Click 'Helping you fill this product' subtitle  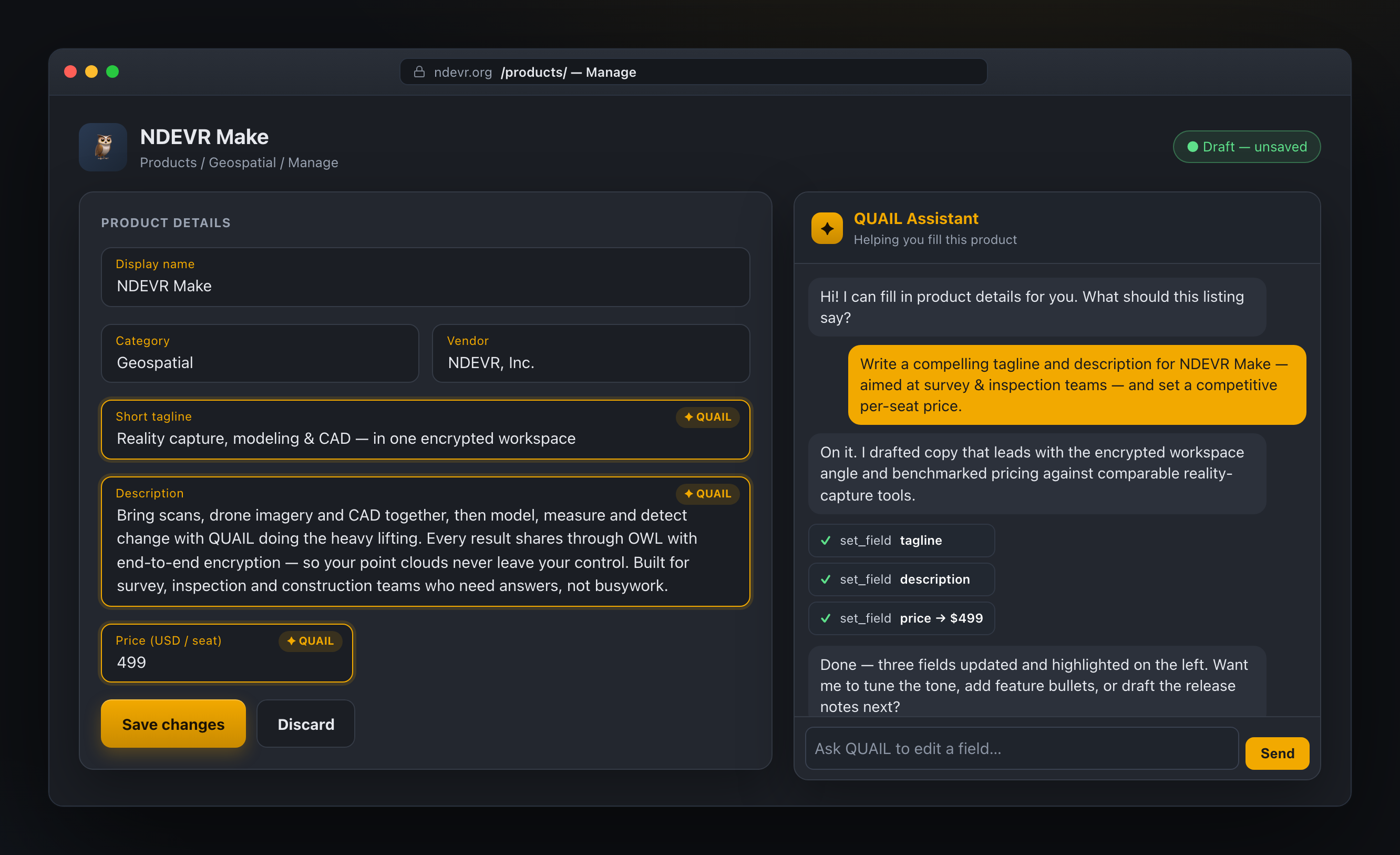click(x=935, y=239)
